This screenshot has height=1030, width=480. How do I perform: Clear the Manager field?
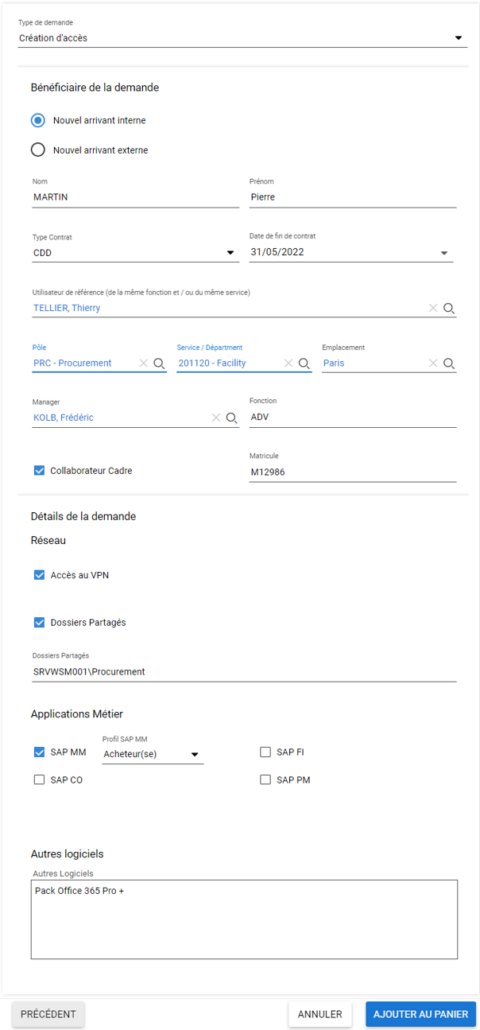coord(216,417)
